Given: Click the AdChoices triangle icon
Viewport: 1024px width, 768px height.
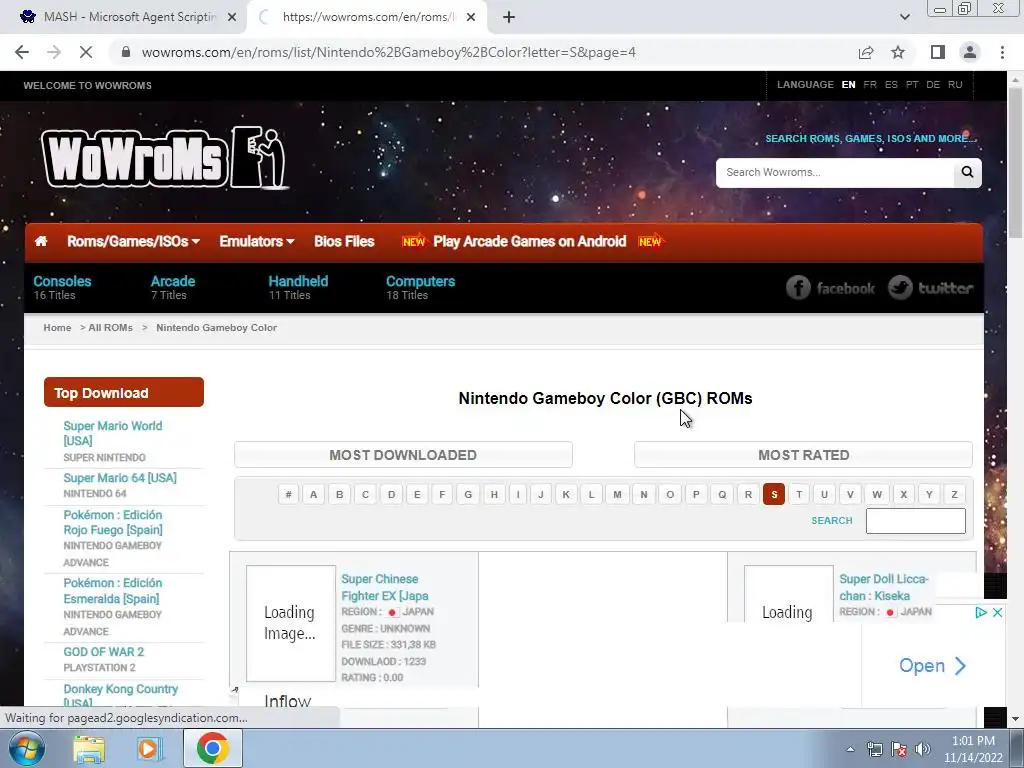Looking at the screenshot, I should pyautogui.click(x=980, y=613).
